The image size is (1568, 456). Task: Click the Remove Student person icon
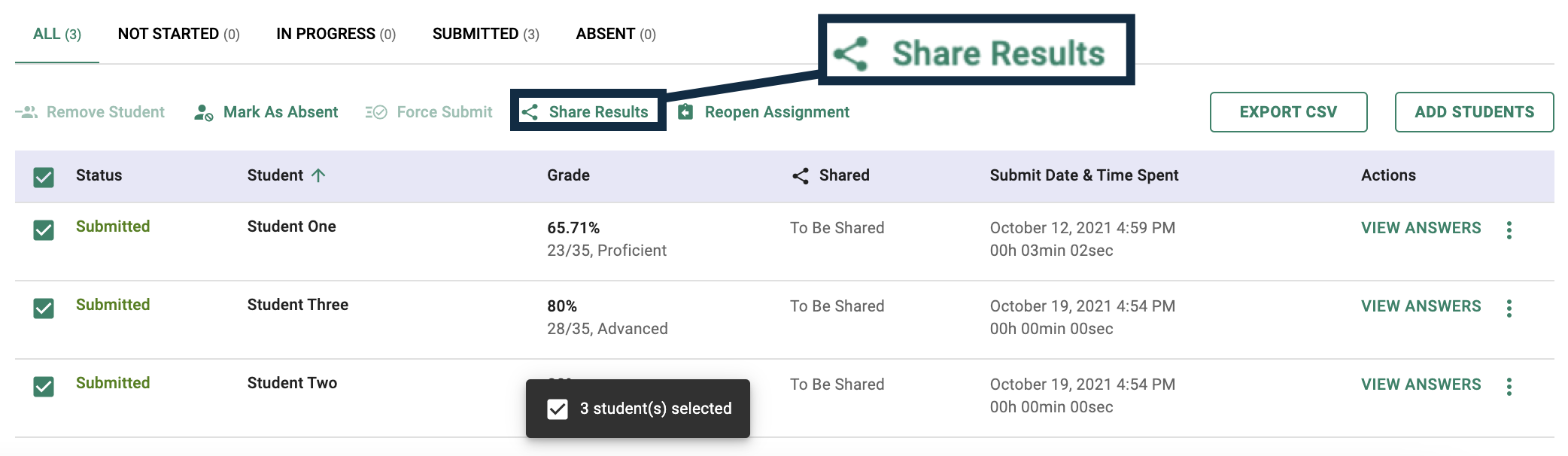click(x=26, y=112)
